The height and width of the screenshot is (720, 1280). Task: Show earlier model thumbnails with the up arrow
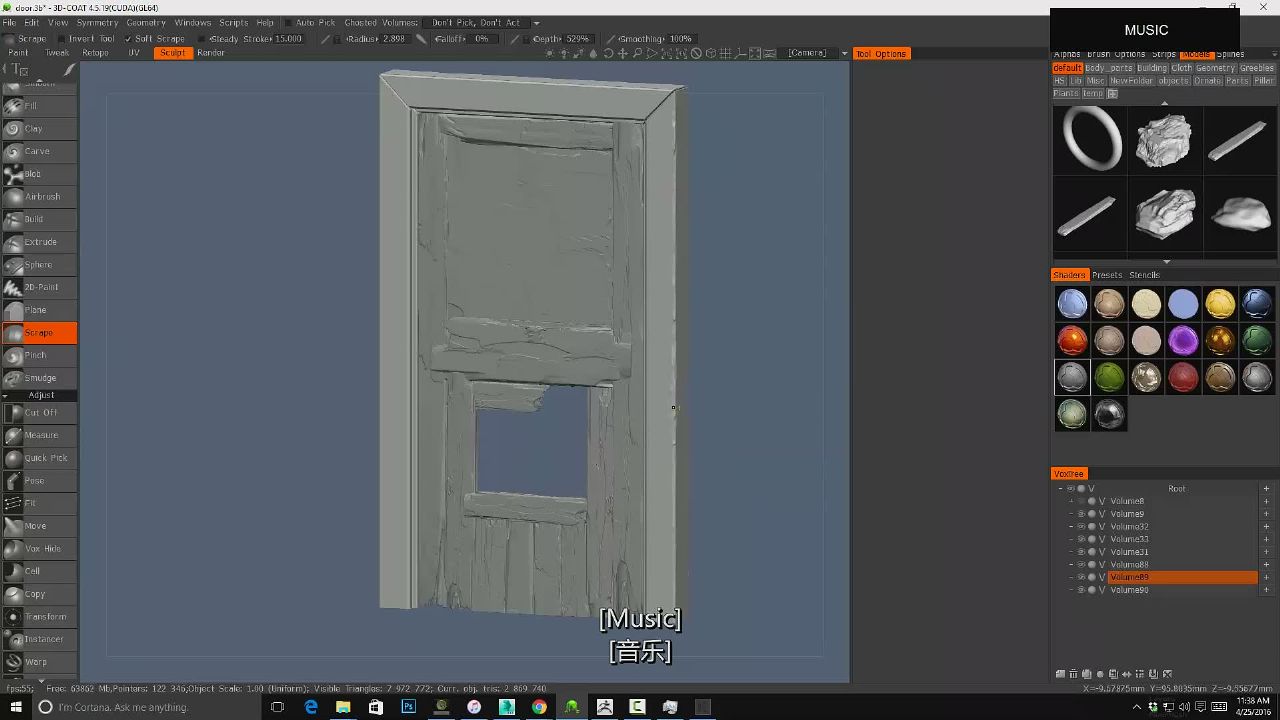point(1165,102)
